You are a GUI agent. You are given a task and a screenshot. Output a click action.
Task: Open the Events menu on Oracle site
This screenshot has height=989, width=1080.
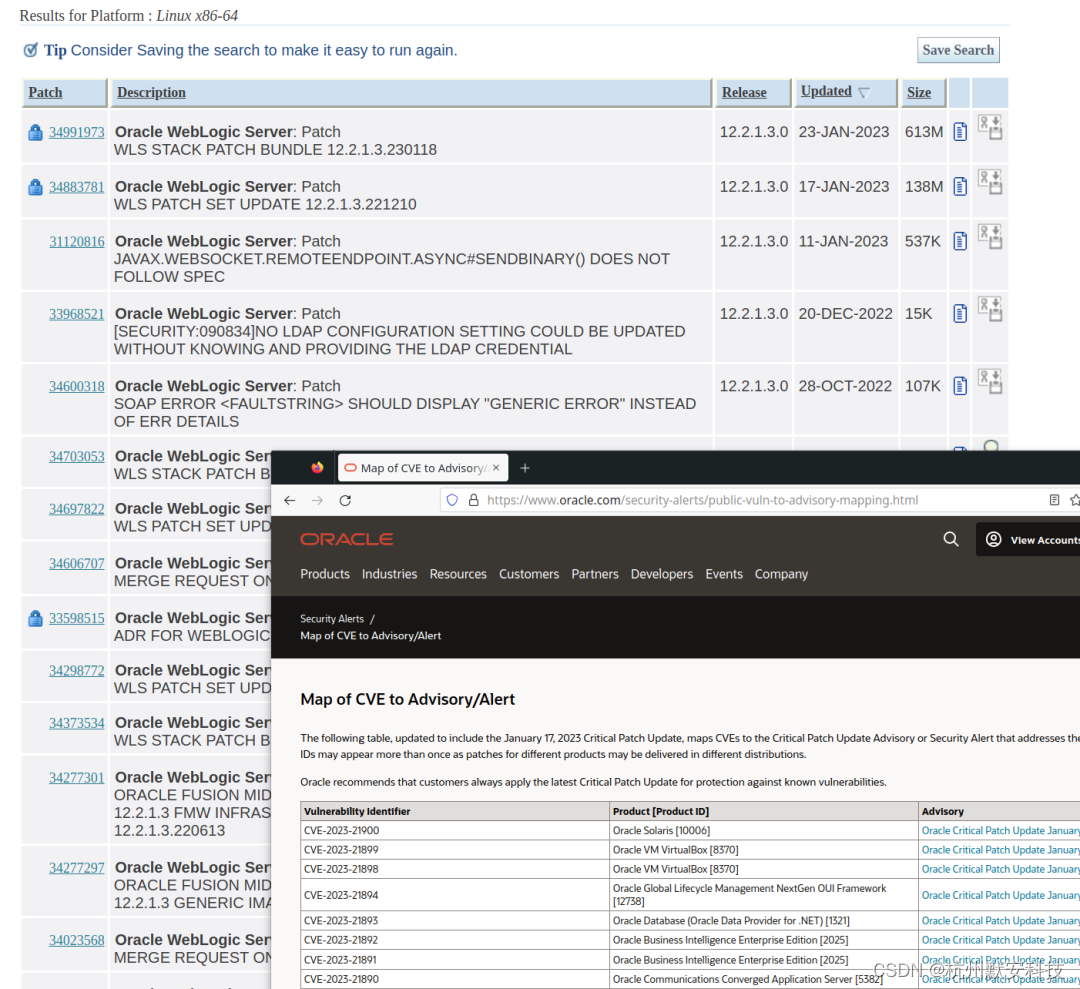[x=724, y=574]
